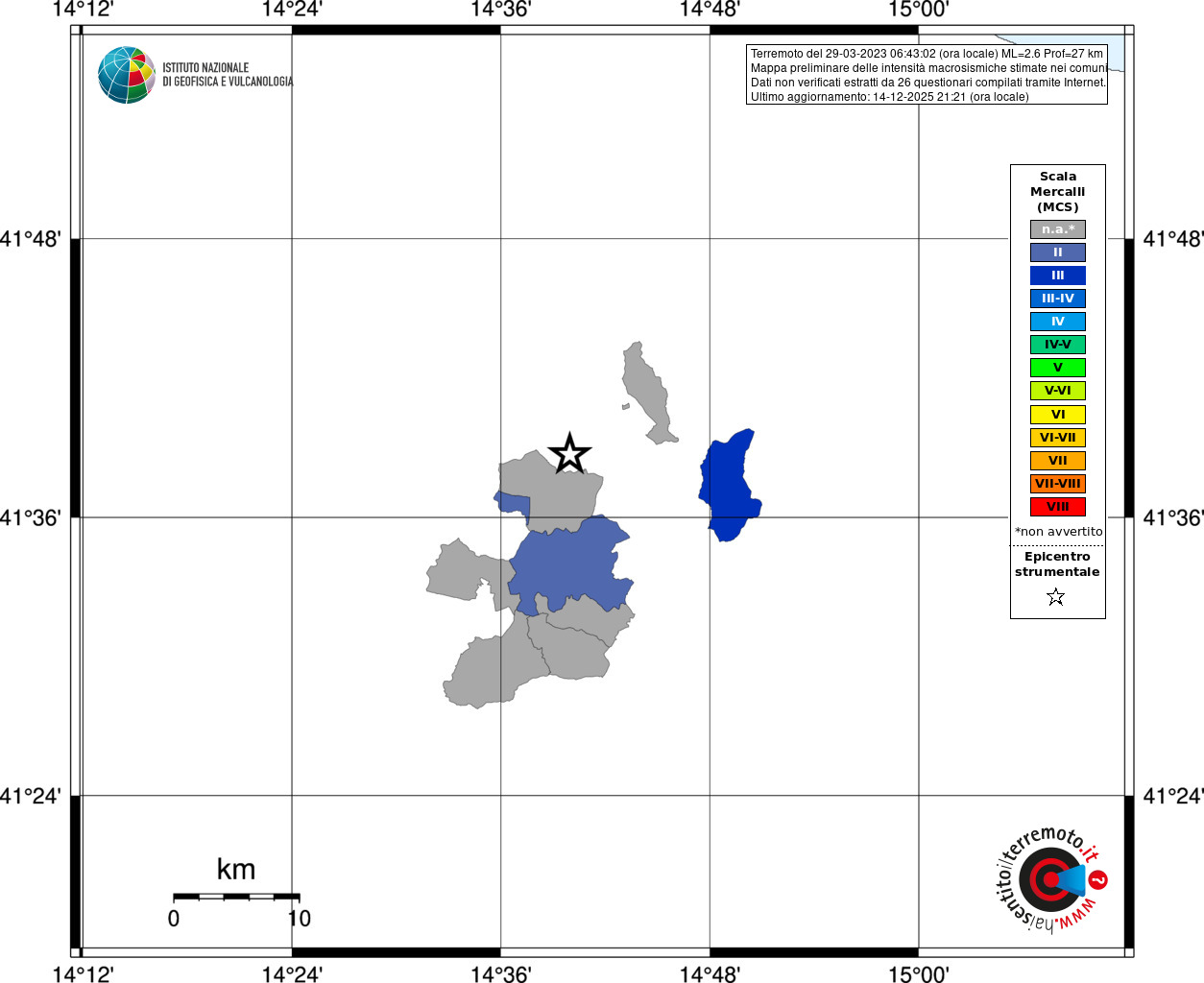This screenshot has height=983, width=1204.
Task: Select the IV intensity legend swatch
Action: coord(1058,322)
